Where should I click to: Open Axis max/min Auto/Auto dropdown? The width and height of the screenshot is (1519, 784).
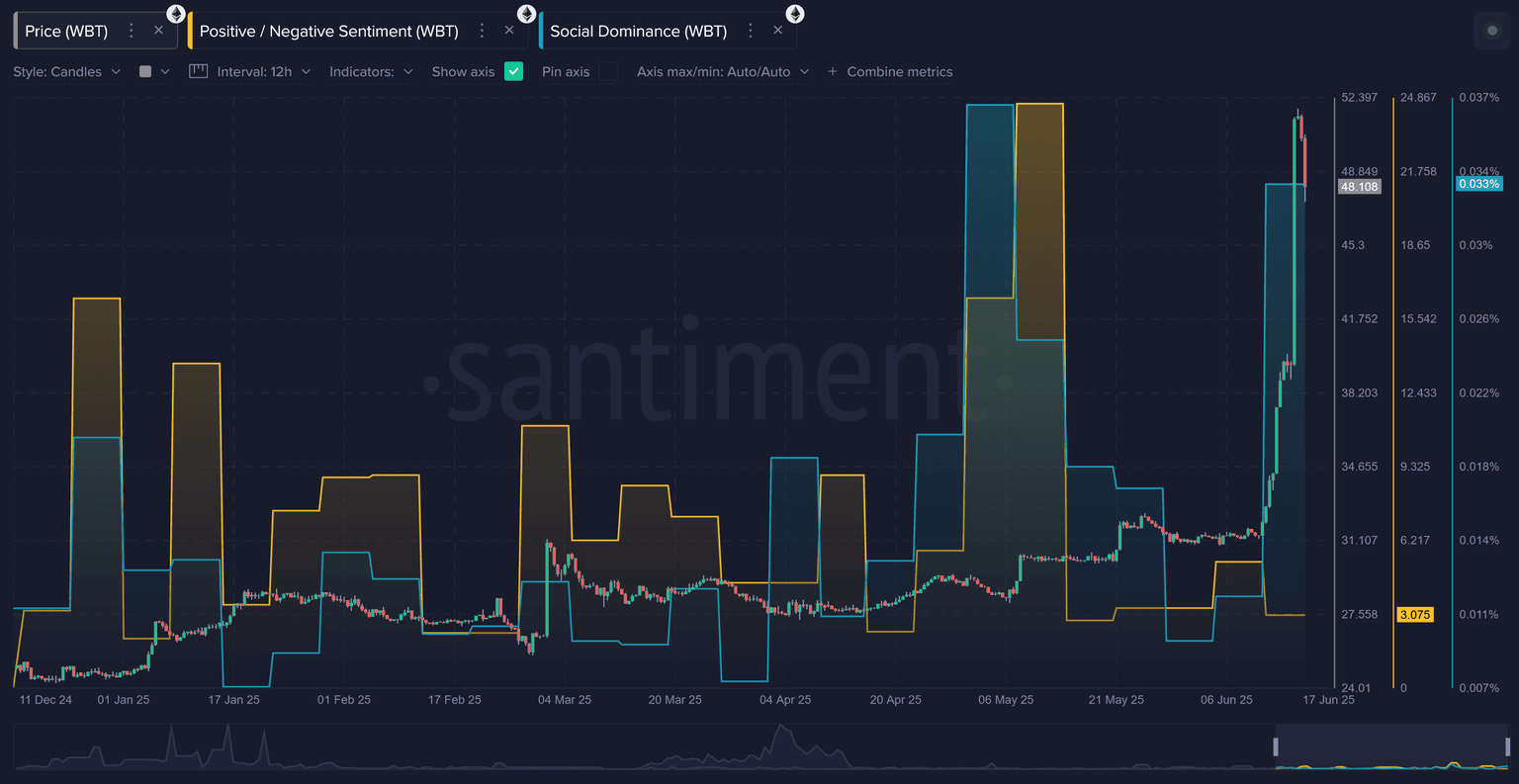[x=722, y=71]
